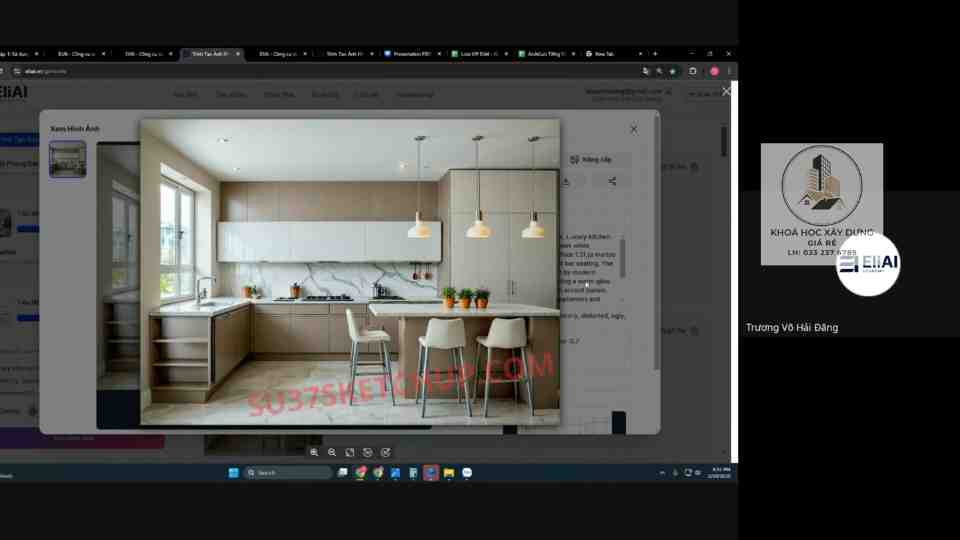Open the browser profile avatar

(x=714, y=72)
